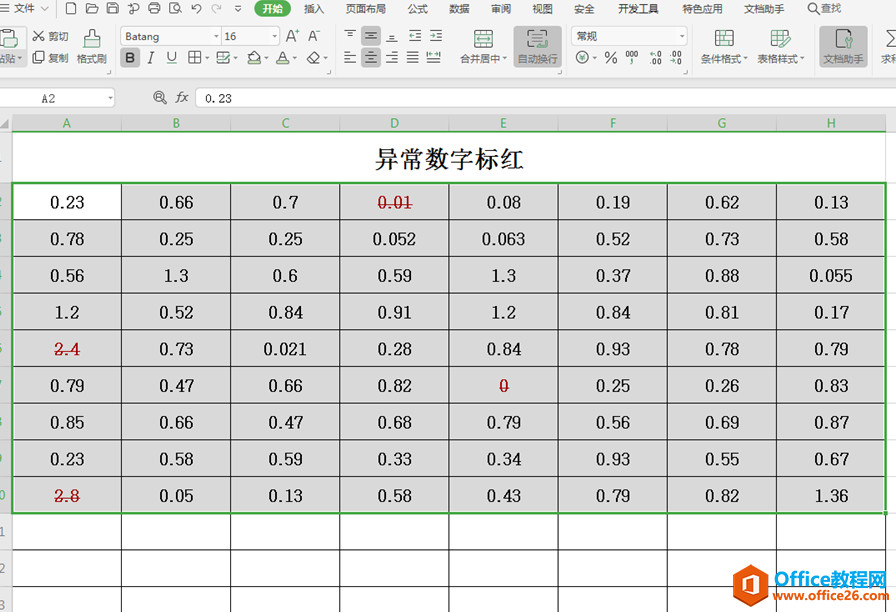Open a file with the folder icon
The width and height of the screenshot is (896, 613).
tap(91, 8)
